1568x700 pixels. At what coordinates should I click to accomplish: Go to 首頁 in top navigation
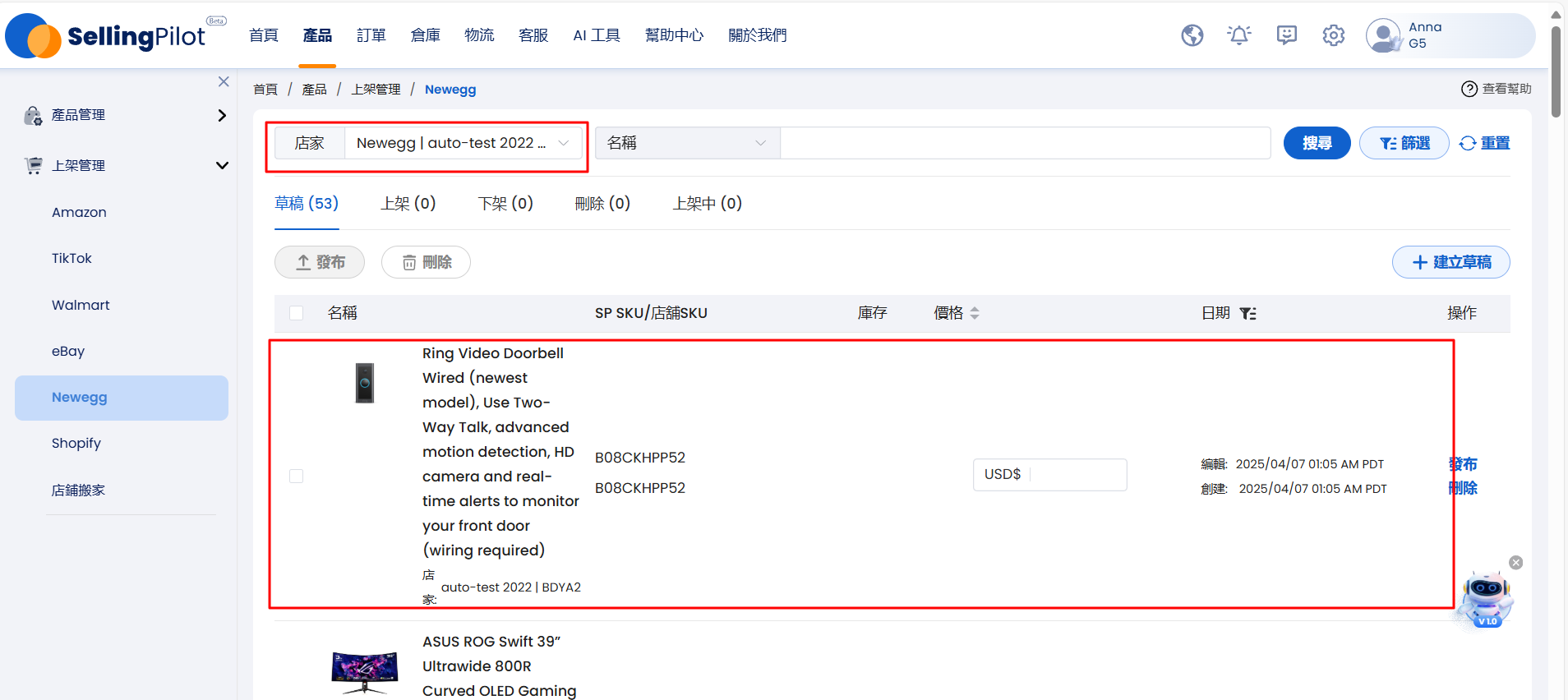[x=264, y=35]
